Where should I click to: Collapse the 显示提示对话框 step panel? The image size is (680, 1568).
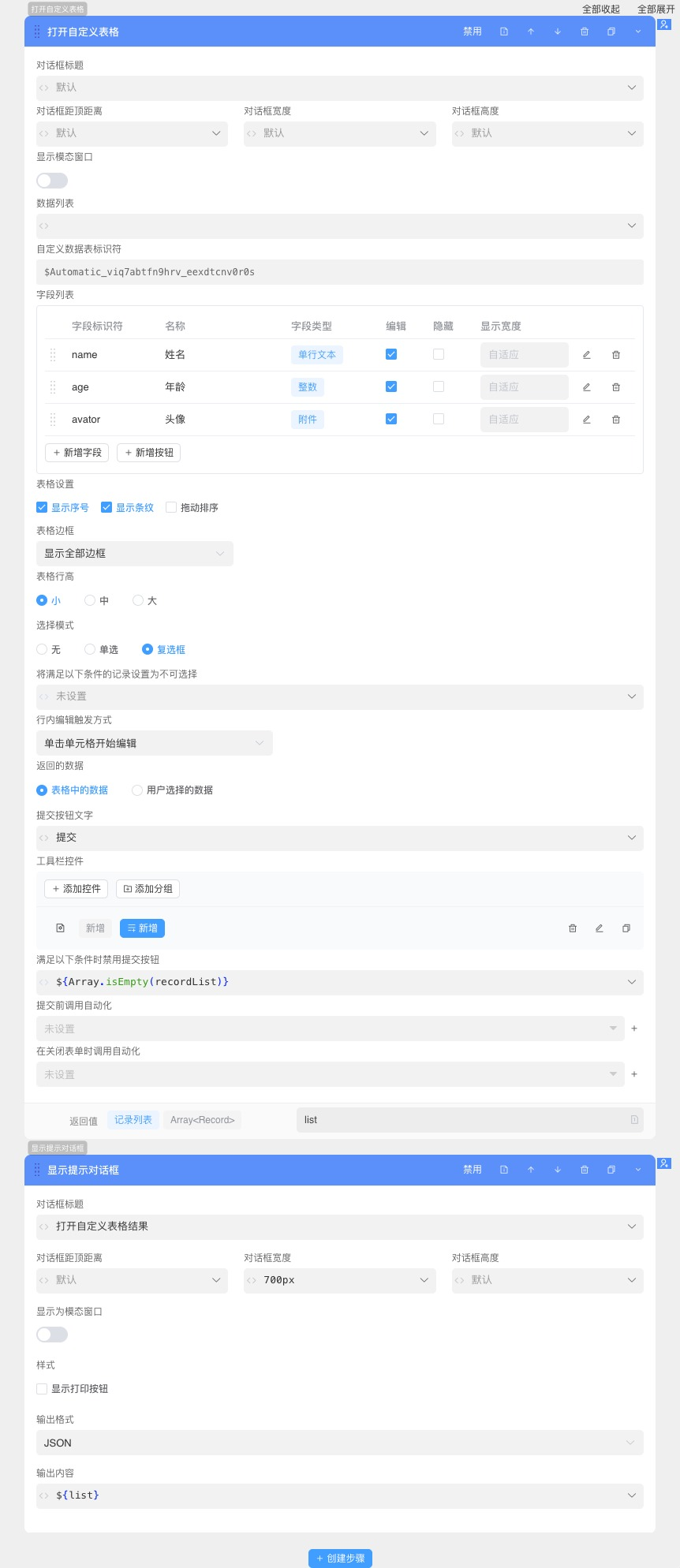[638, 1170]
